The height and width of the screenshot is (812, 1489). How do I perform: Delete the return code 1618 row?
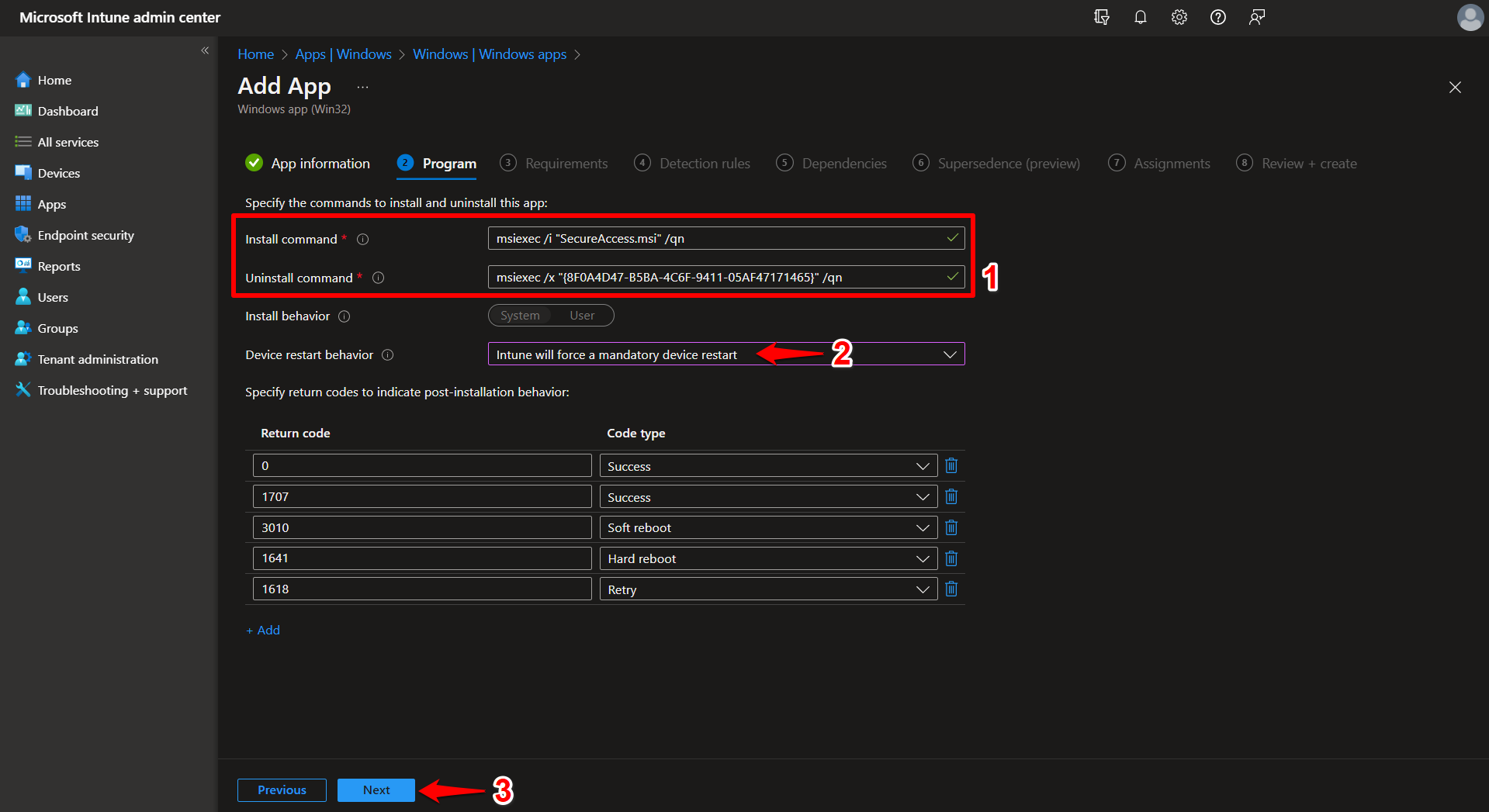pos(951,588)
